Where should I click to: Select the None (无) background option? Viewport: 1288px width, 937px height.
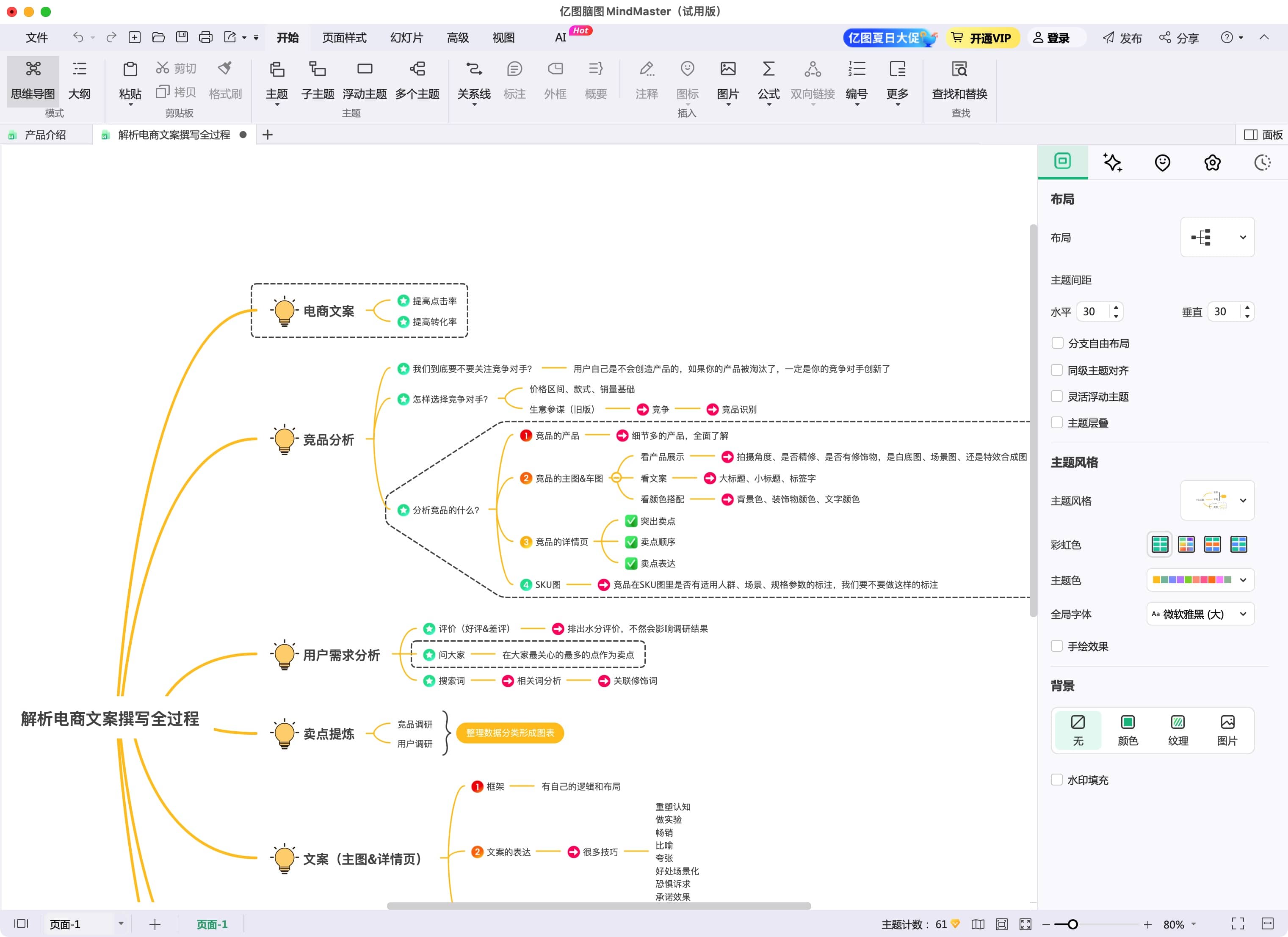click(x=1078, y=730)
